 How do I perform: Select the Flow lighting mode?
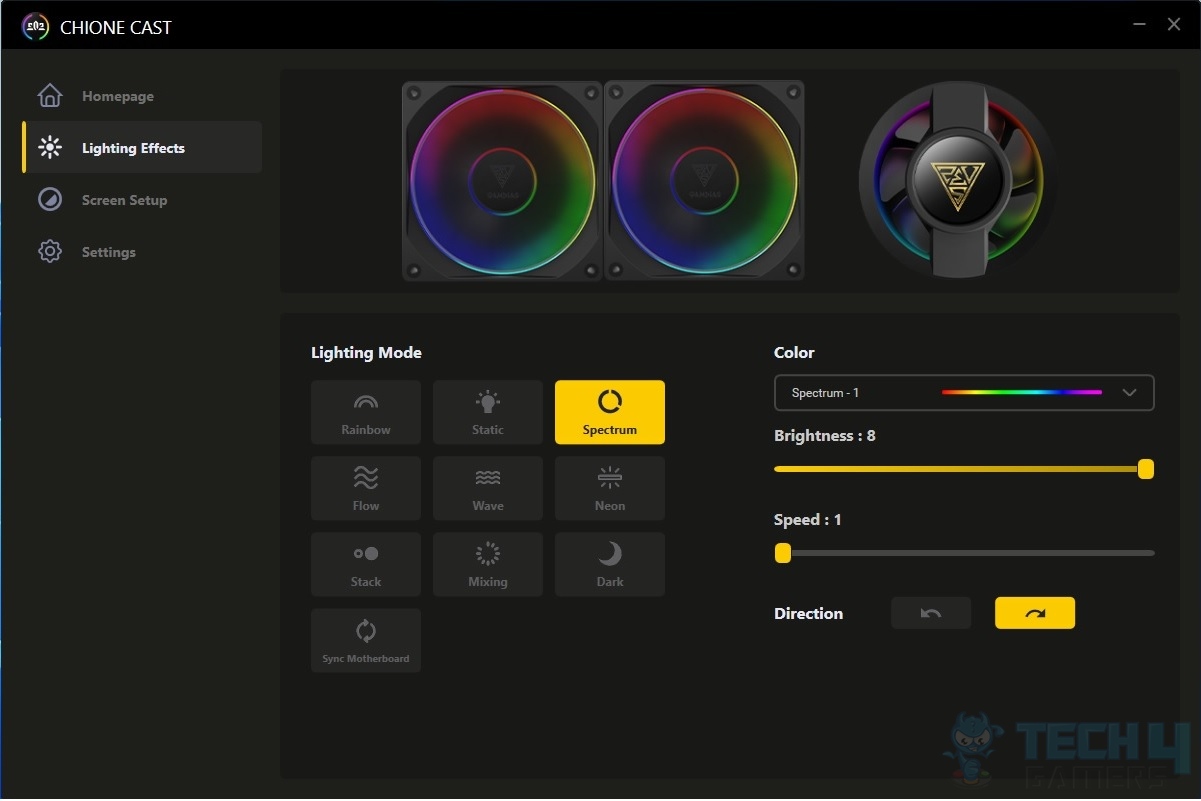[x=366, y=488]
